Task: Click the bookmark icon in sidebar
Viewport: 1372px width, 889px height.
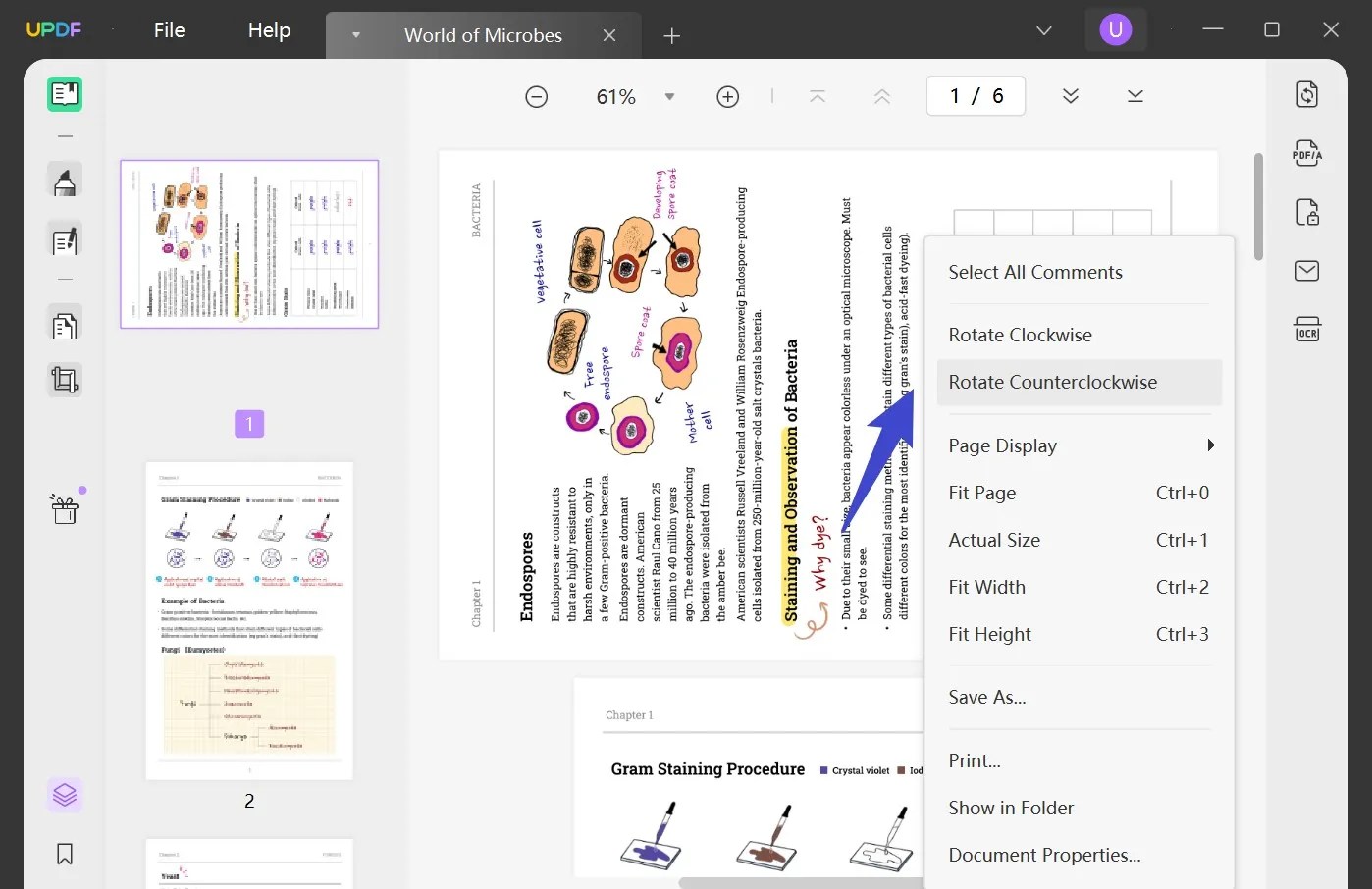Action: [64, 854]
